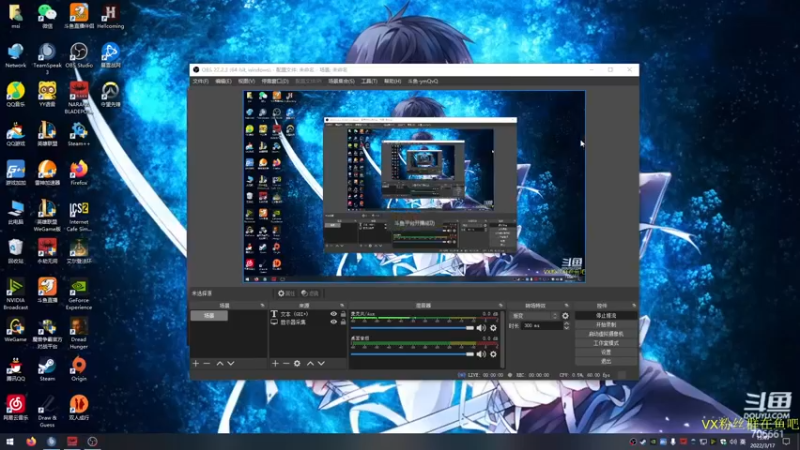This screenshot has height=450, width=800.
Task: Remove selected scene with minus icon
Action: click(x=207, y=363)
